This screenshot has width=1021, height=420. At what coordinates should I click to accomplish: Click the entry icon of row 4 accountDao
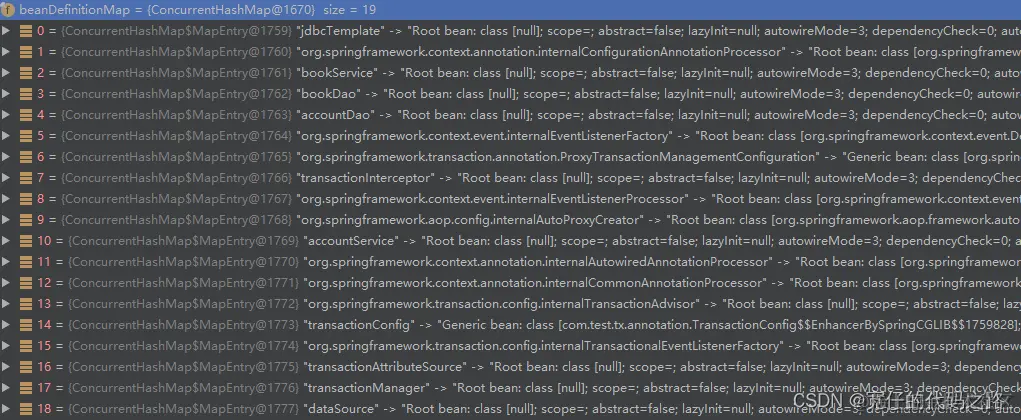26,115
